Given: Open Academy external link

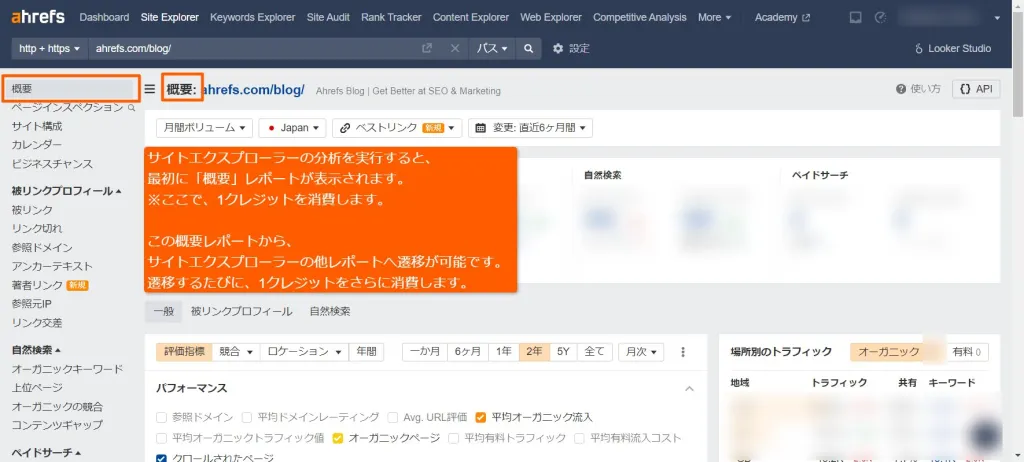Looking at the screenshot, I should point(782,18).
